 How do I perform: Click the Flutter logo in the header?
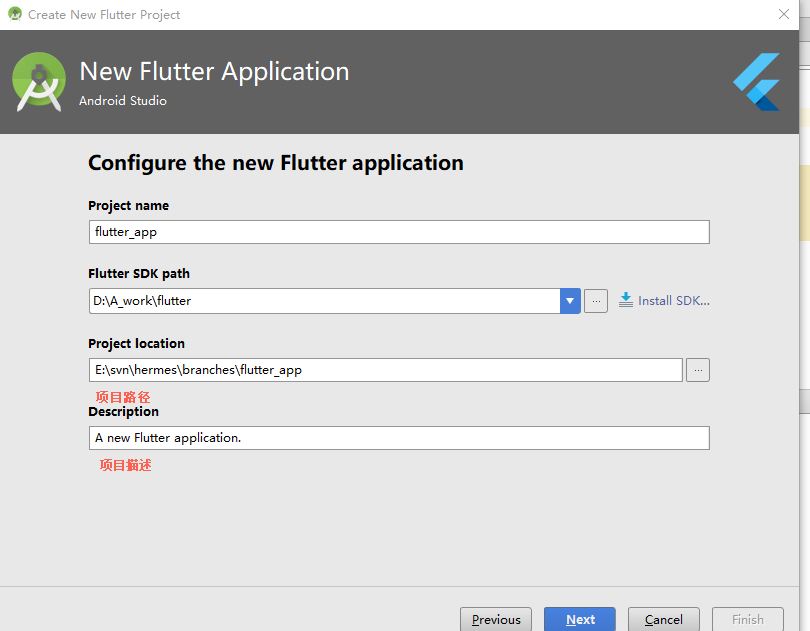(757, 82)
